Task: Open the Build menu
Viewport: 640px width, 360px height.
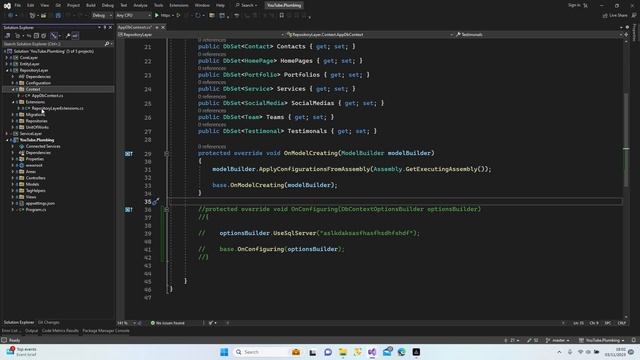Action: pyautogui.click(x=91, y=5)
